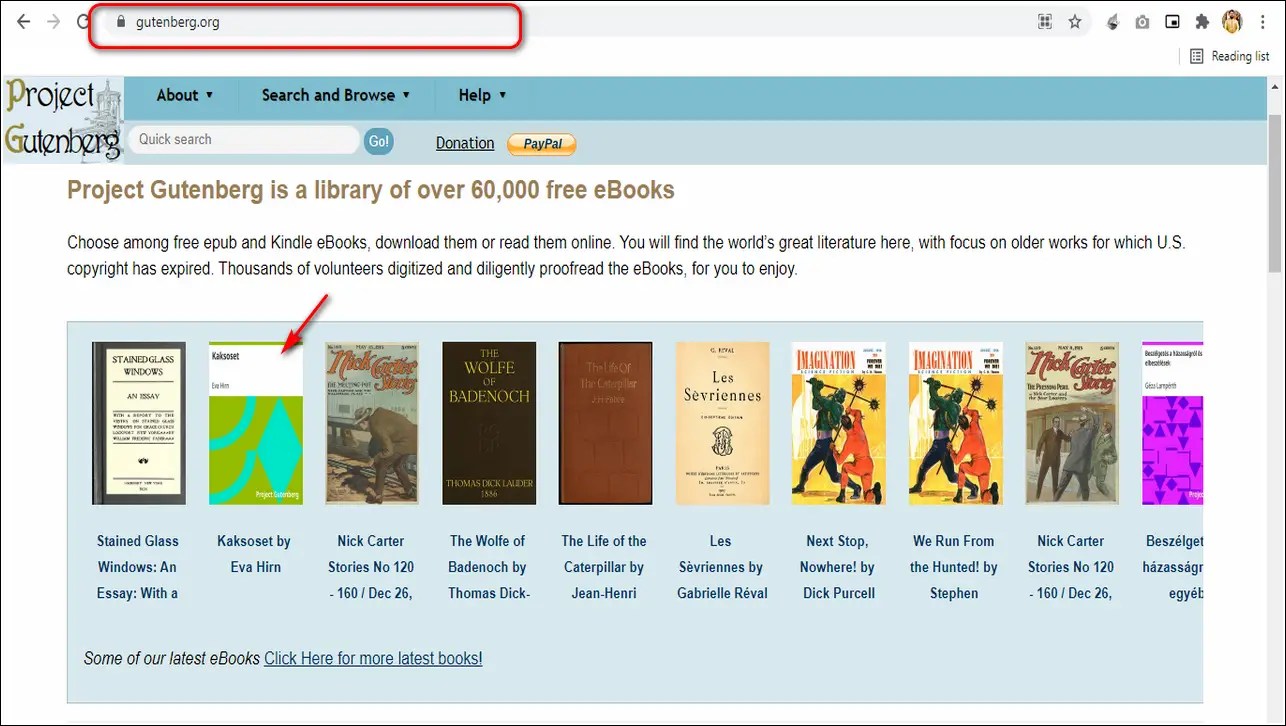
Task: Expand the Search and Browse menu
Action: click(x=336, y=95)
